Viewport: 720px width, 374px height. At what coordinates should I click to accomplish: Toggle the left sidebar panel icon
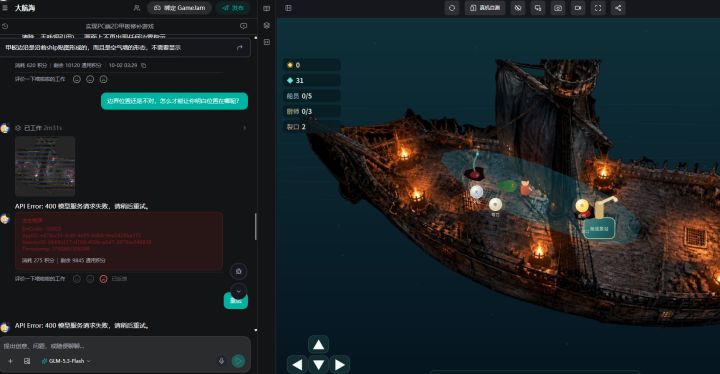(288, 8)
